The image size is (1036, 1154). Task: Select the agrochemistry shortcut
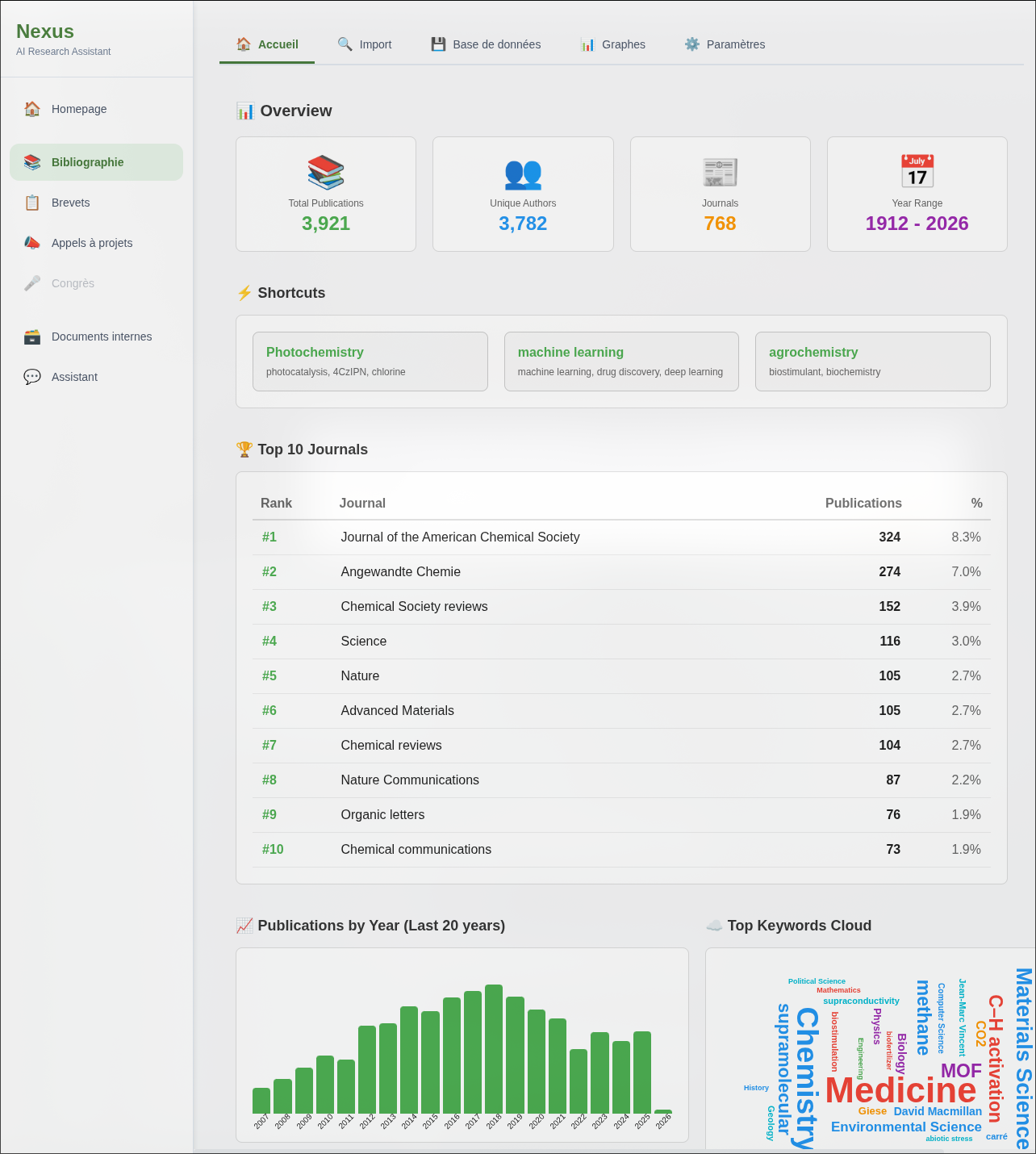click(872, 362)
